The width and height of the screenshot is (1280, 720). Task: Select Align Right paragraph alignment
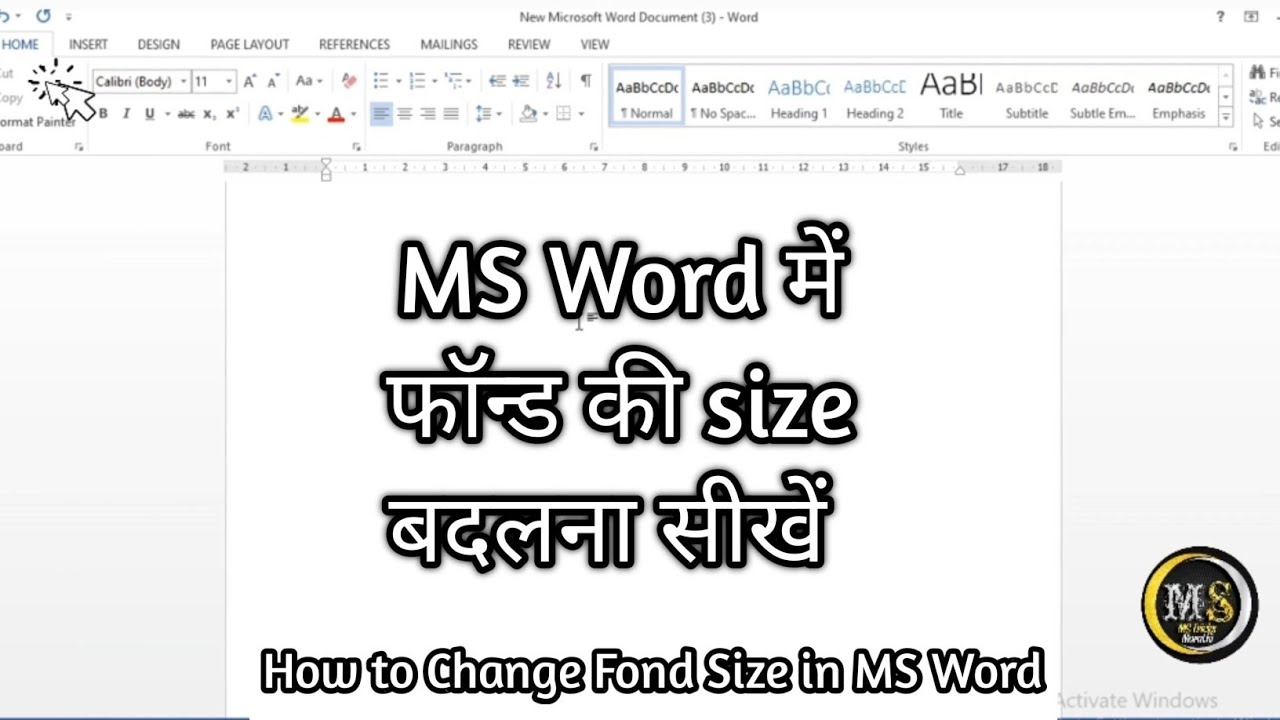click(x=427, y=114)
